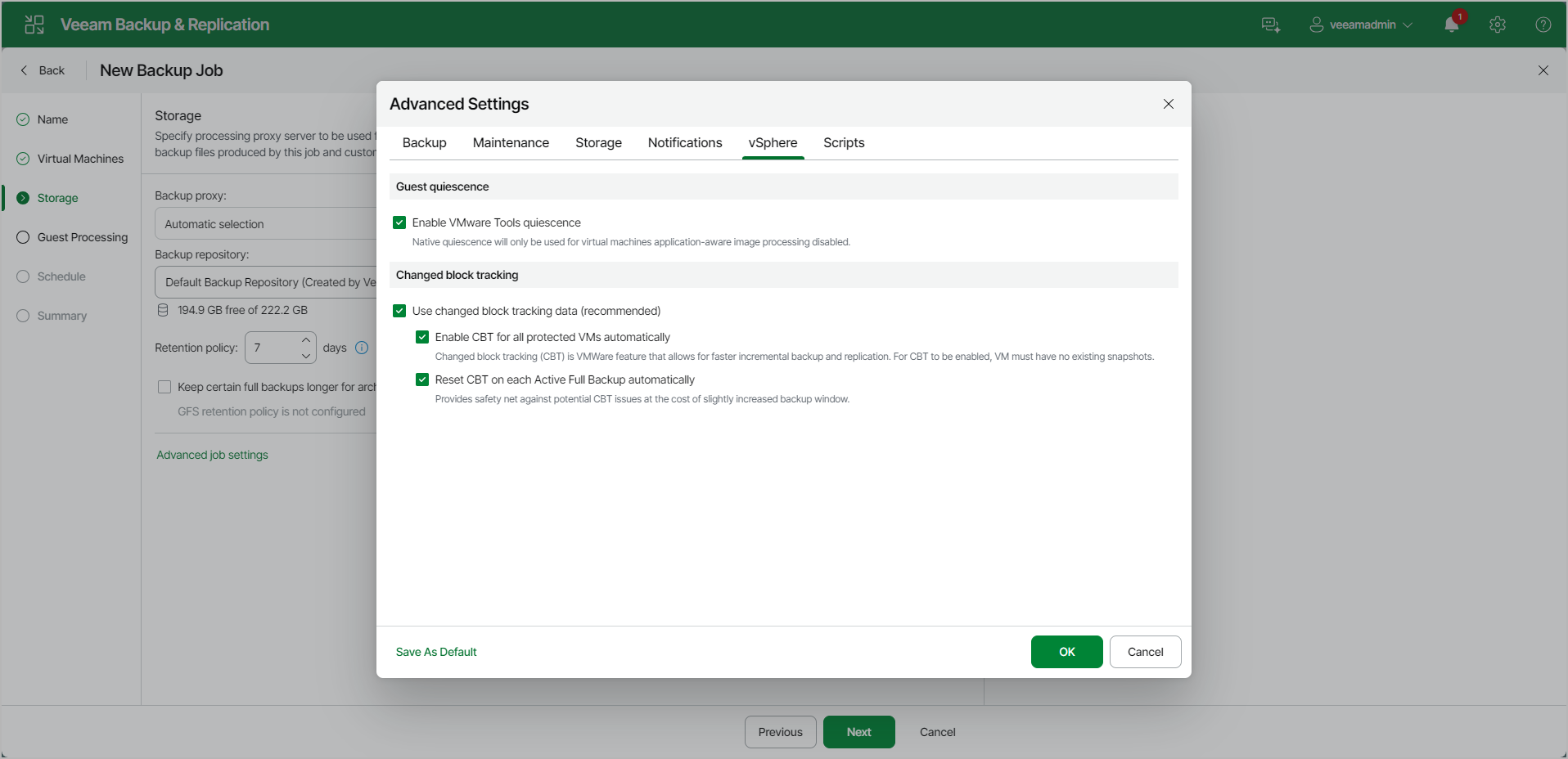This screenshot has height=759, width=1568.
Task: Click the retention policy info icon
Action: (x=362, y=348)
